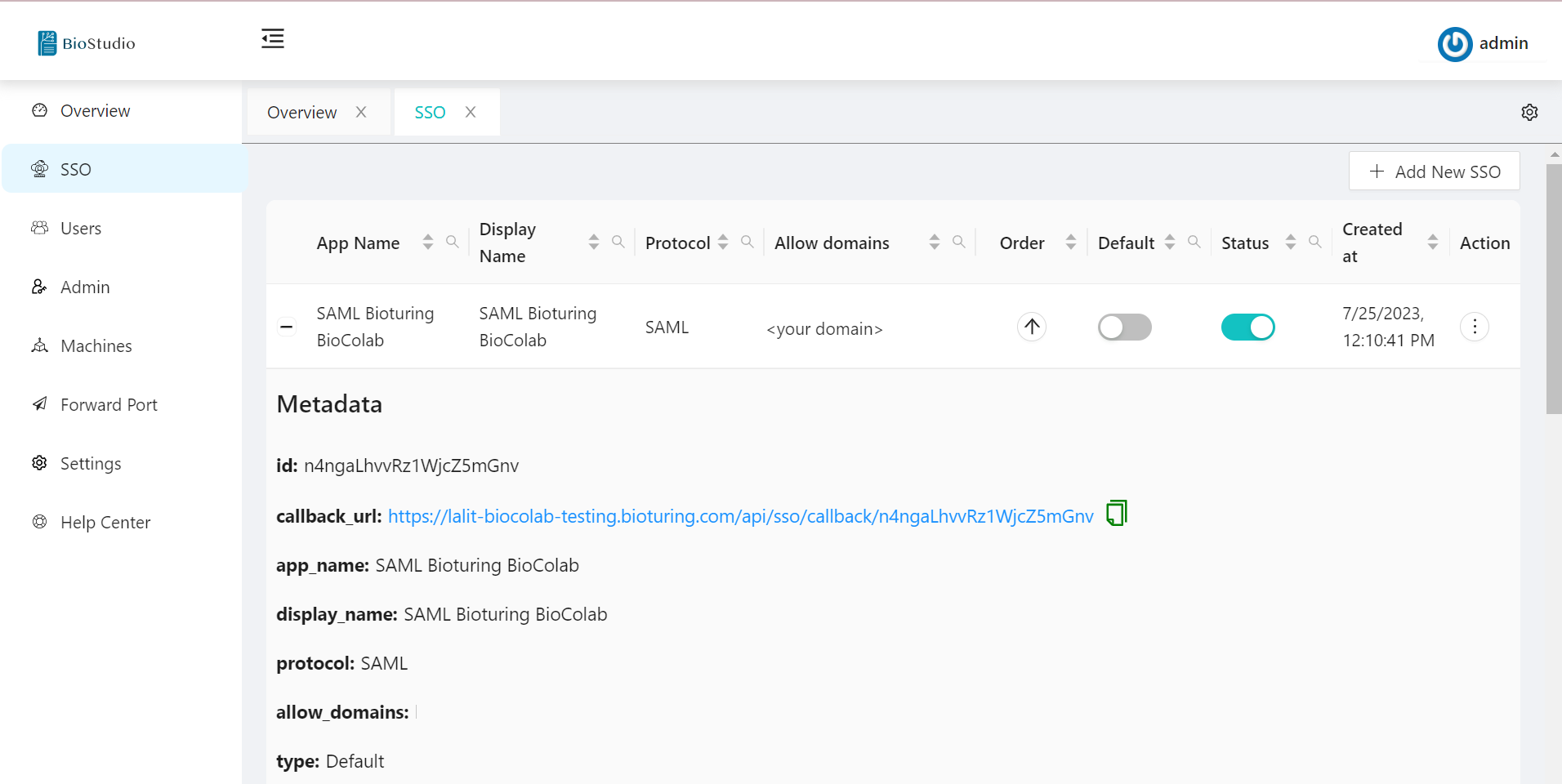The image size is (1562, 784).
Task: Click the type: Default line
Action: [330, 761]
